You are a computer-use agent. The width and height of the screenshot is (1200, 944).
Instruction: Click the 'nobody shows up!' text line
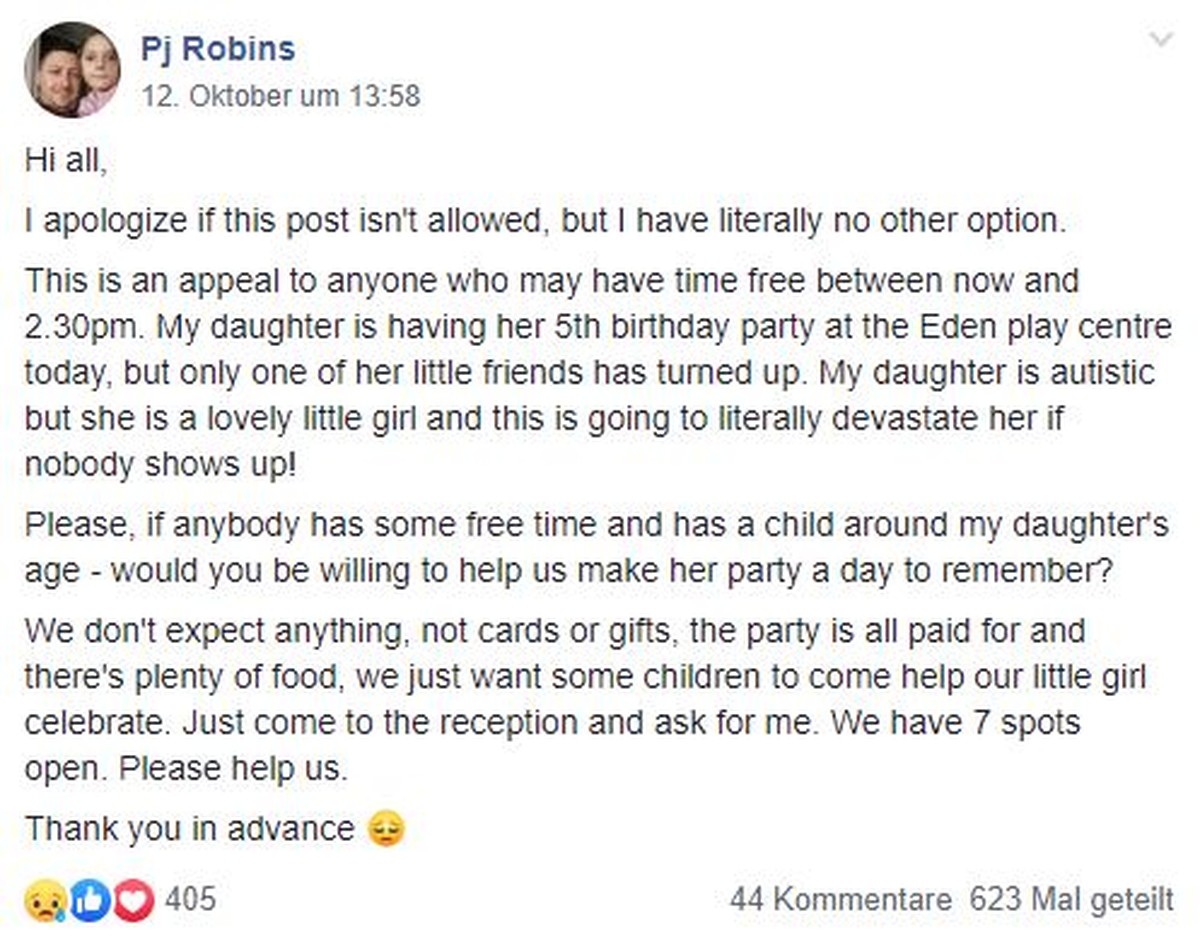[156, 466]
